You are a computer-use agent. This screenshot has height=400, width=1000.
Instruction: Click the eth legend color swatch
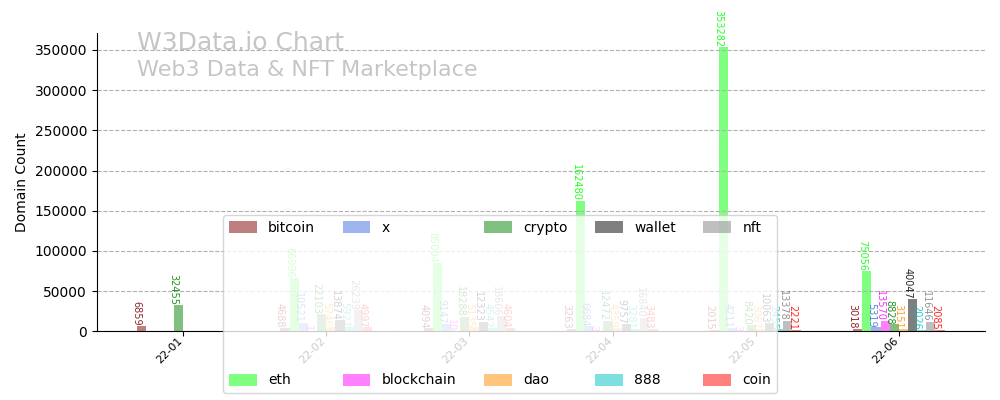point(243,380)
